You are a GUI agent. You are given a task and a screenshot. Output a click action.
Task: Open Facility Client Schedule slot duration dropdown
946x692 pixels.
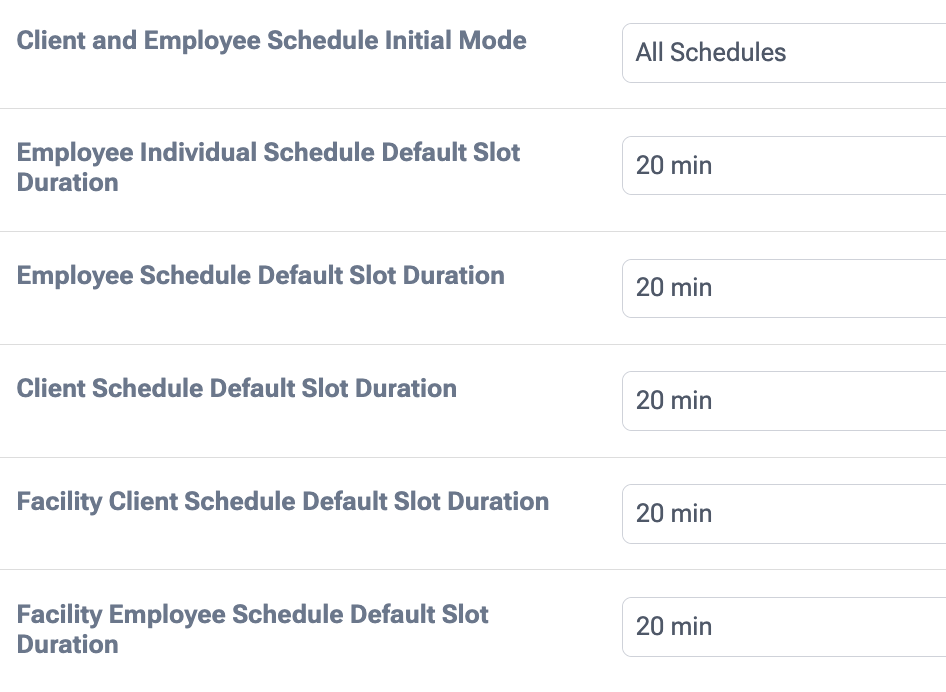[785, 514]
